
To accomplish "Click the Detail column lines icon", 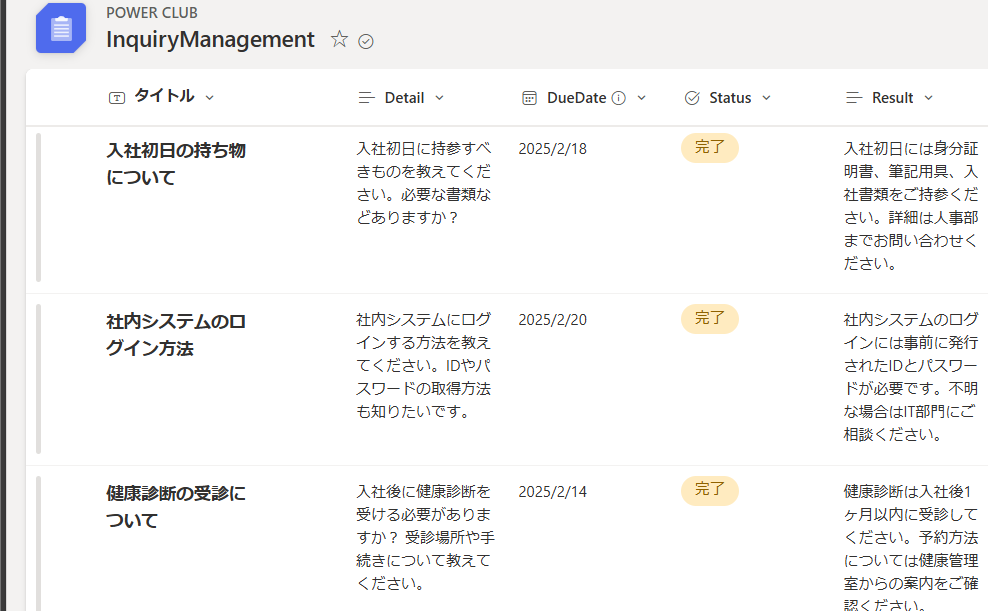I will 366,98.
